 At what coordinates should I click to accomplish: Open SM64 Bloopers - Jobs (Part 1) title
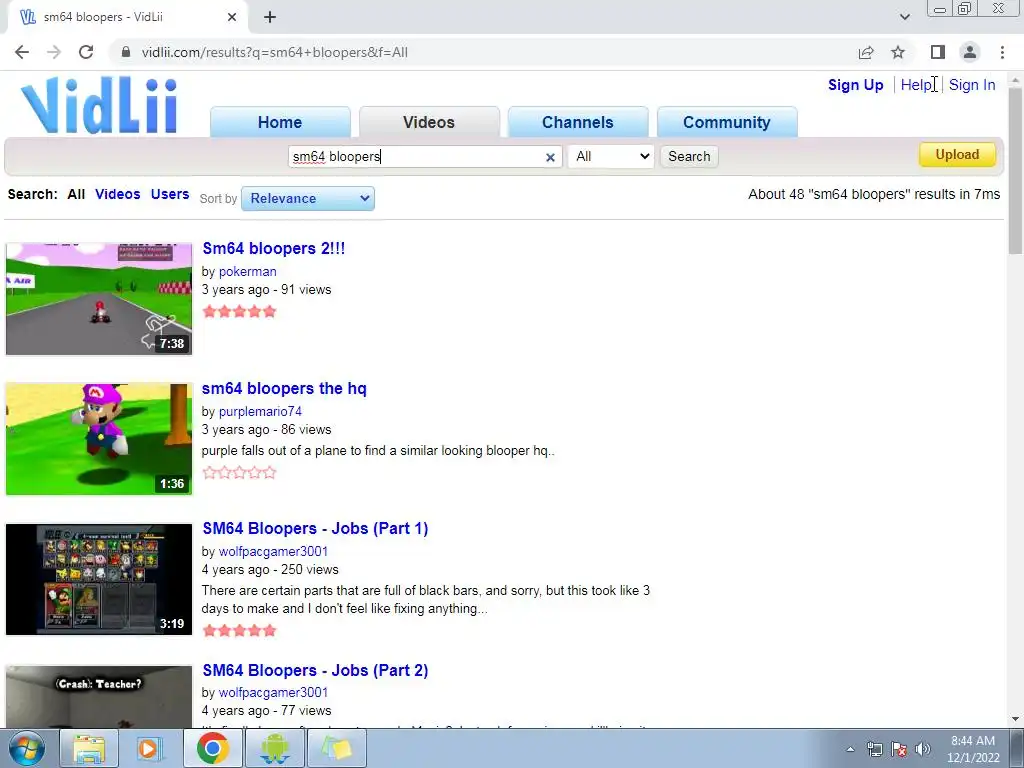315,528
